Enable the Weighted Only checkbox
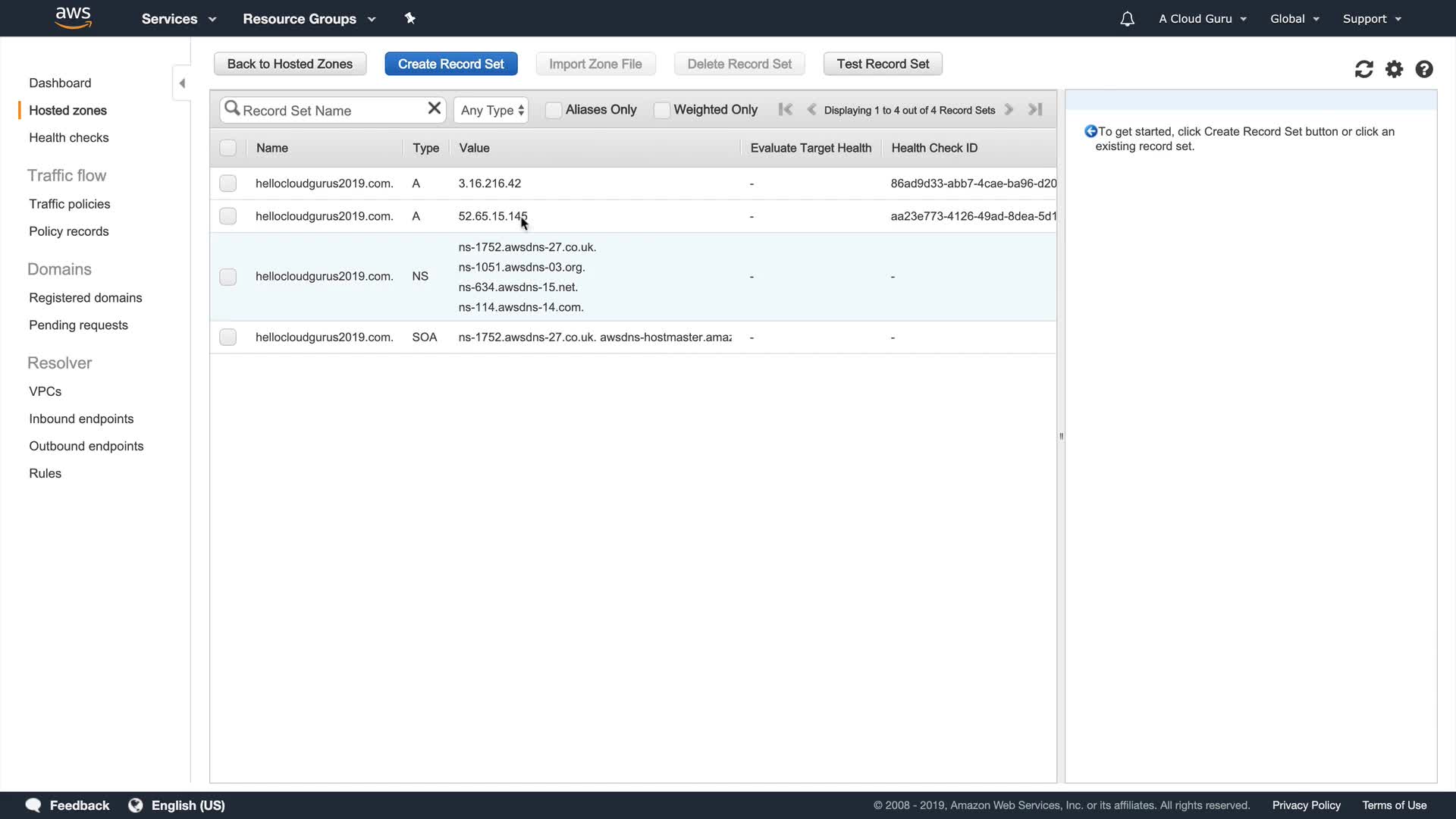The image size is (1456, 819). click(x=661, y=111)
